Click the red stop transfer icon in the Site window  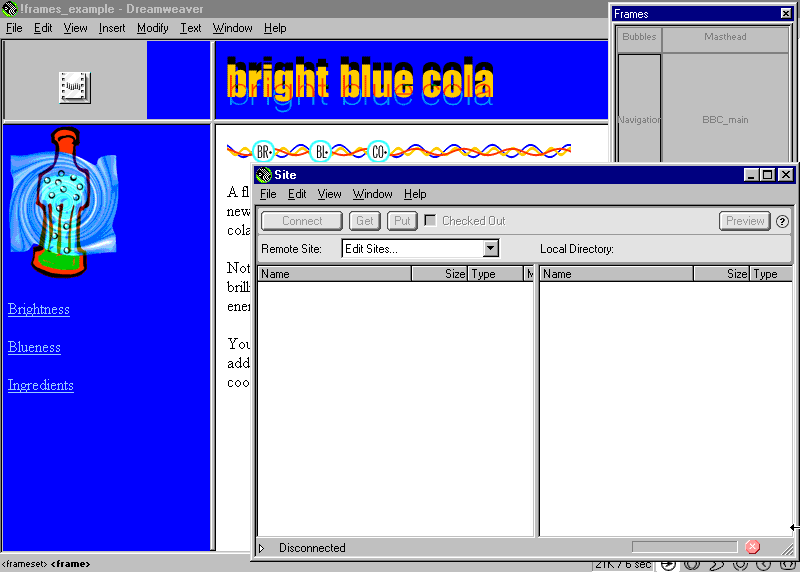pyautogui.click(x=752, y=547)
